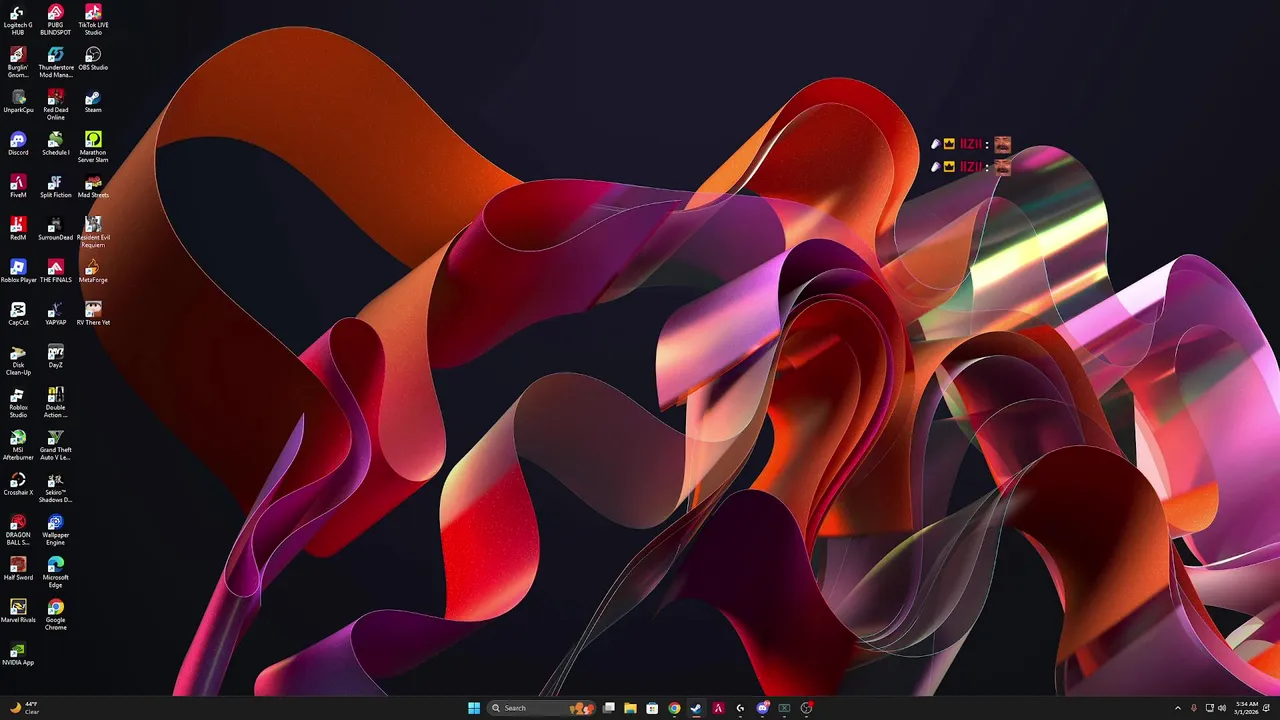1280x720 pixels.
Task: Select the Red Dead Online desktop icon
Action: 56,105
